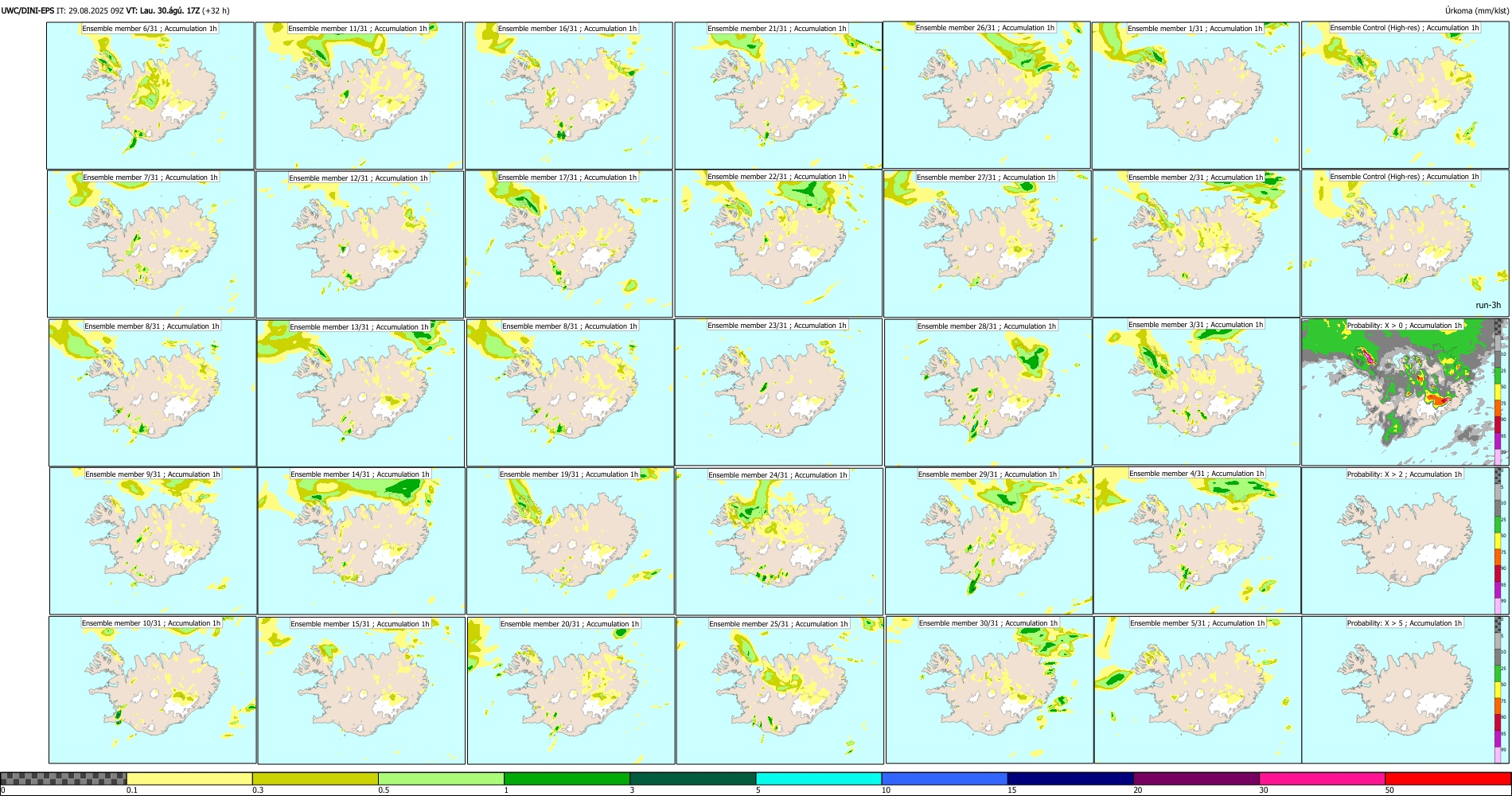Open the Ensemble member 21/31 map panel
The width and height of the screenshot is (1512, 796).
(x=778, y=96)
